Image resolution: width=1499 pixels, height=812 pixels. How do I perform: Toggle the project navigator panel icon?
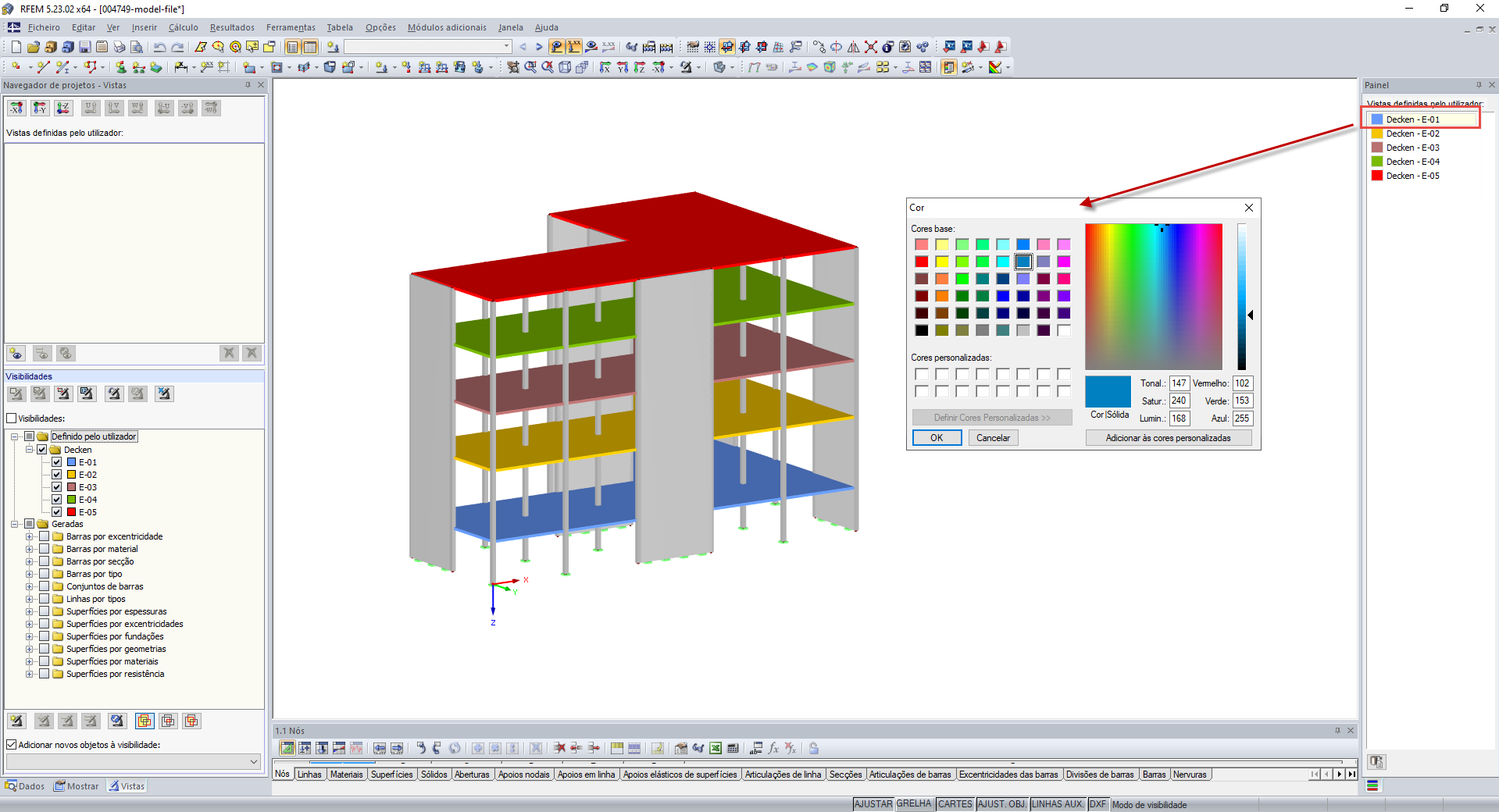click(x=292, y=47)
